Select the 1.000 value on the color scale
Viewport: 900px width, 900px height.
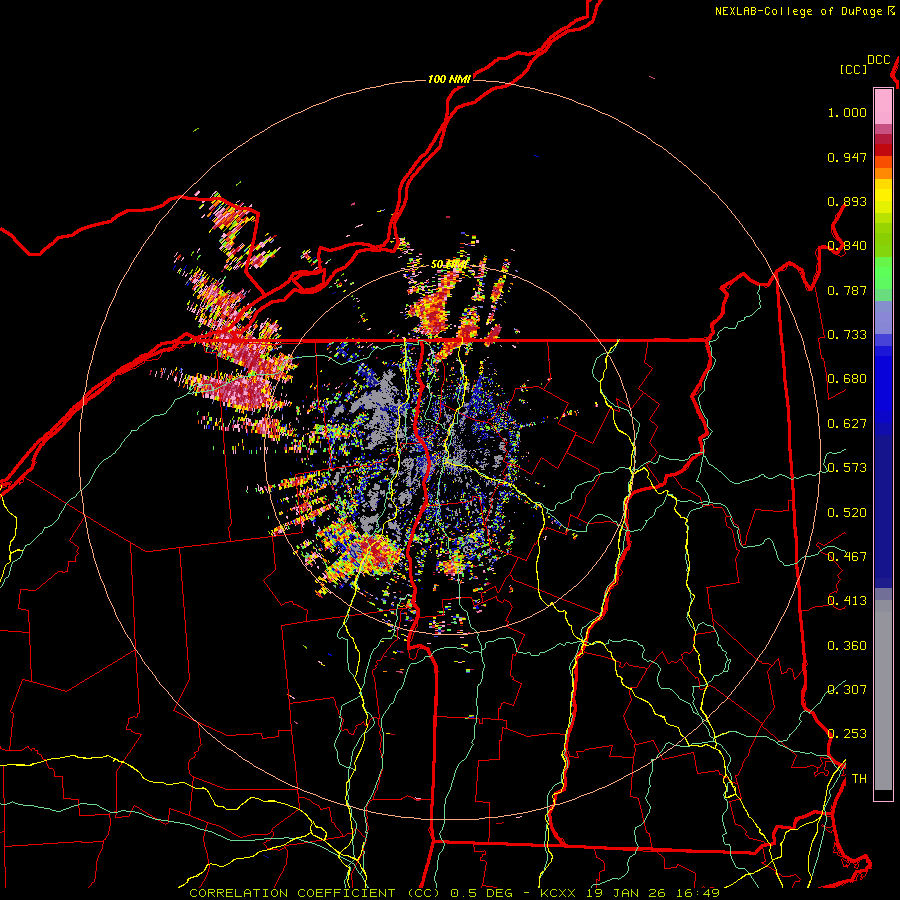click(x=847, y=112)
